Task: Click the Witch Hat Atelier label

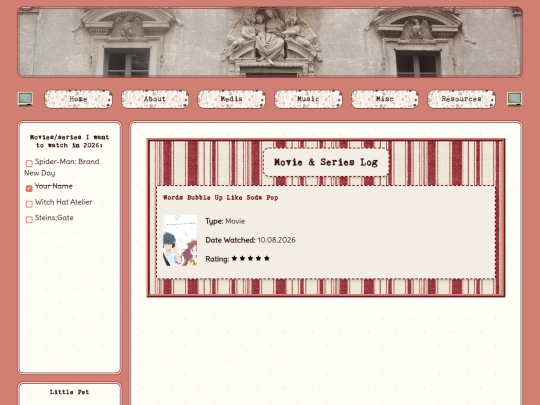Action: coord(63,202)
